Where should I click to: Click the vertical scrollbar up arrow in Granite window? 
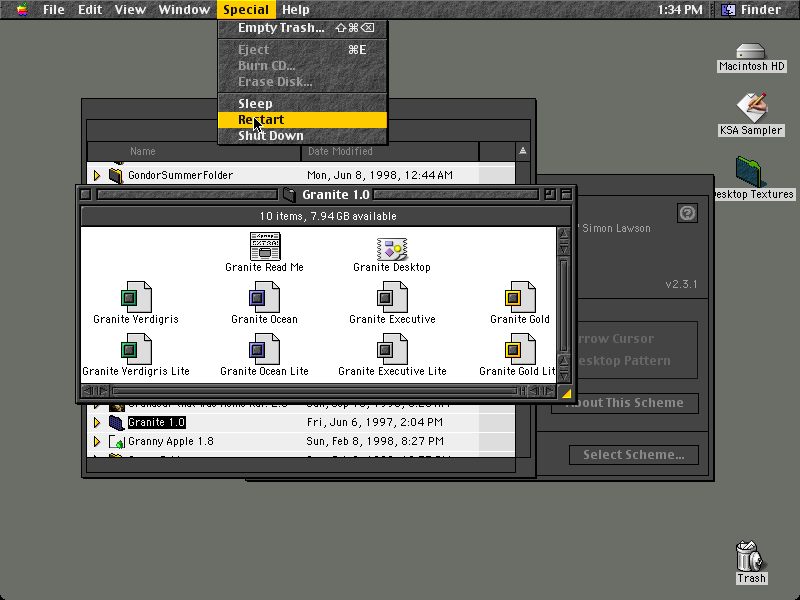(x=564, y=234)
